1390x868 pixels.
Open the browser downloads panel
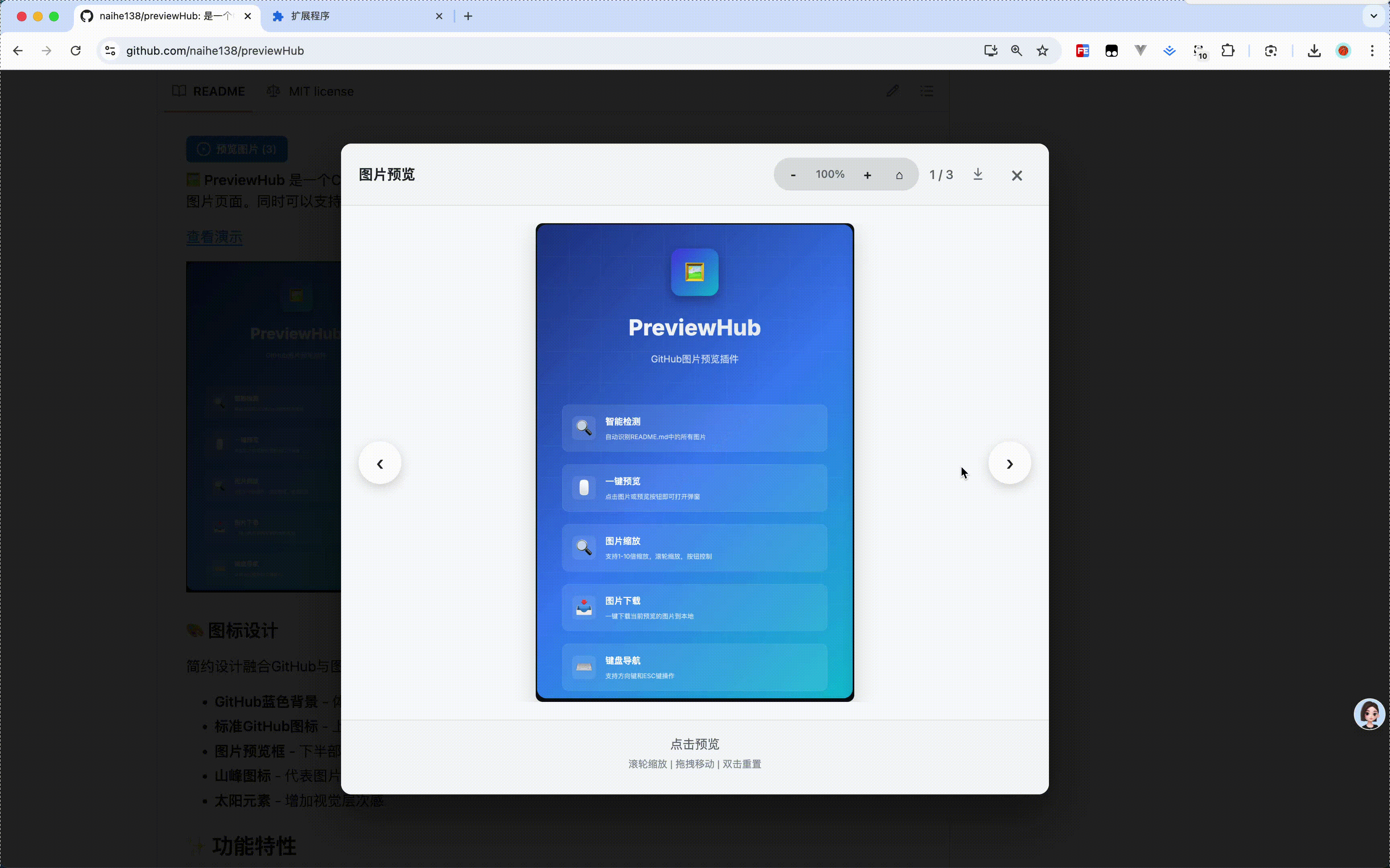1314,51
